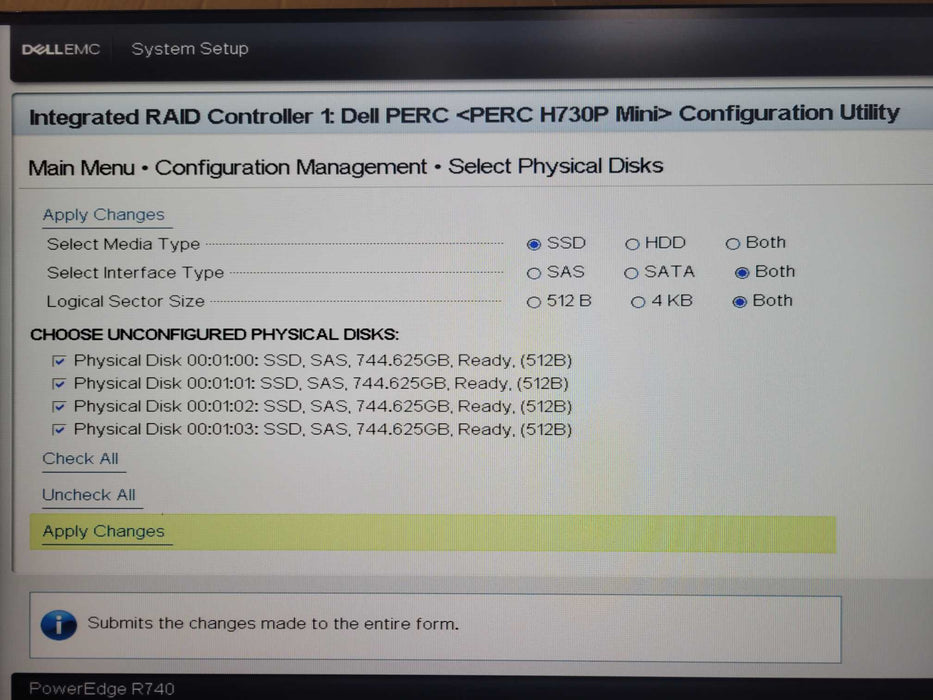Click the Uncheck All link
The width and height of the screenshot is (933, 700).
tap(89, 495)
